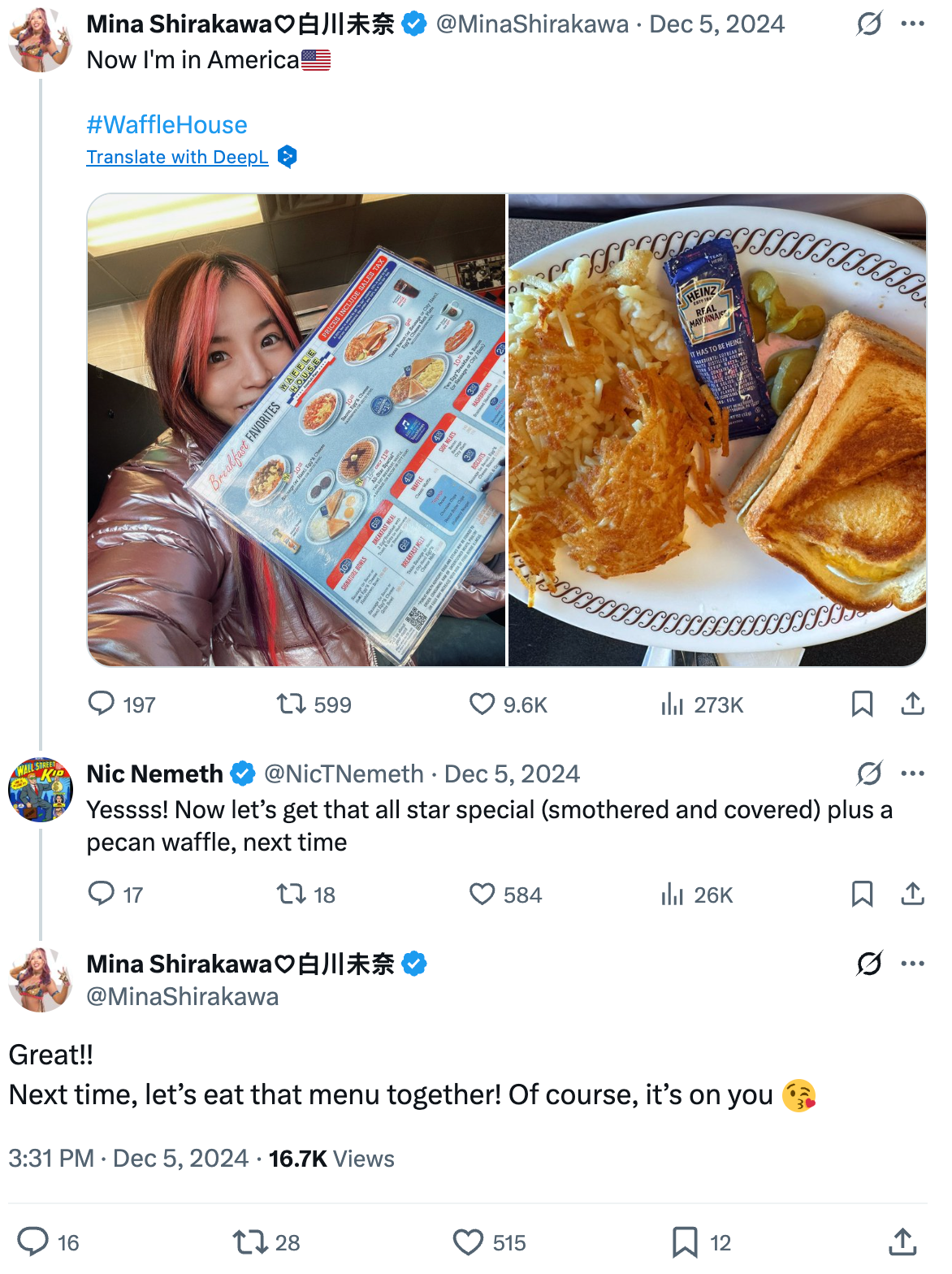Open Nic Nemeth's profile avatar
The image size is (952, 1274).
pos(41,790)
